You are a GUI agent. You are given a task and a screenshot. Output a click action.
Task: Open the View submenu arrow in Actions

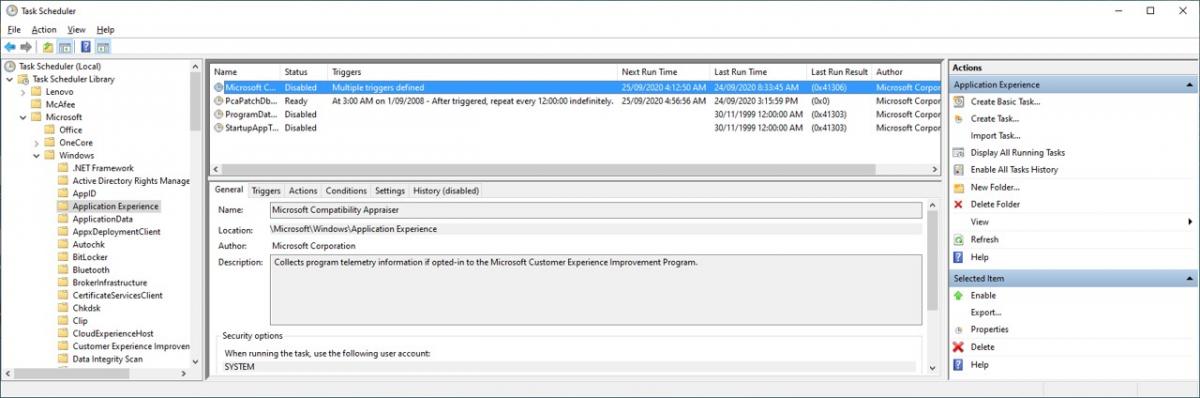pos(1190,222)
